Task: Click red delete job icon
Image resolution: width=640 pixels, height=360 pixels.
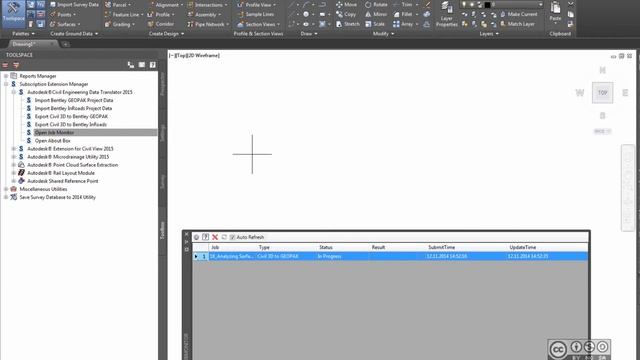Action: coord(215,237)
